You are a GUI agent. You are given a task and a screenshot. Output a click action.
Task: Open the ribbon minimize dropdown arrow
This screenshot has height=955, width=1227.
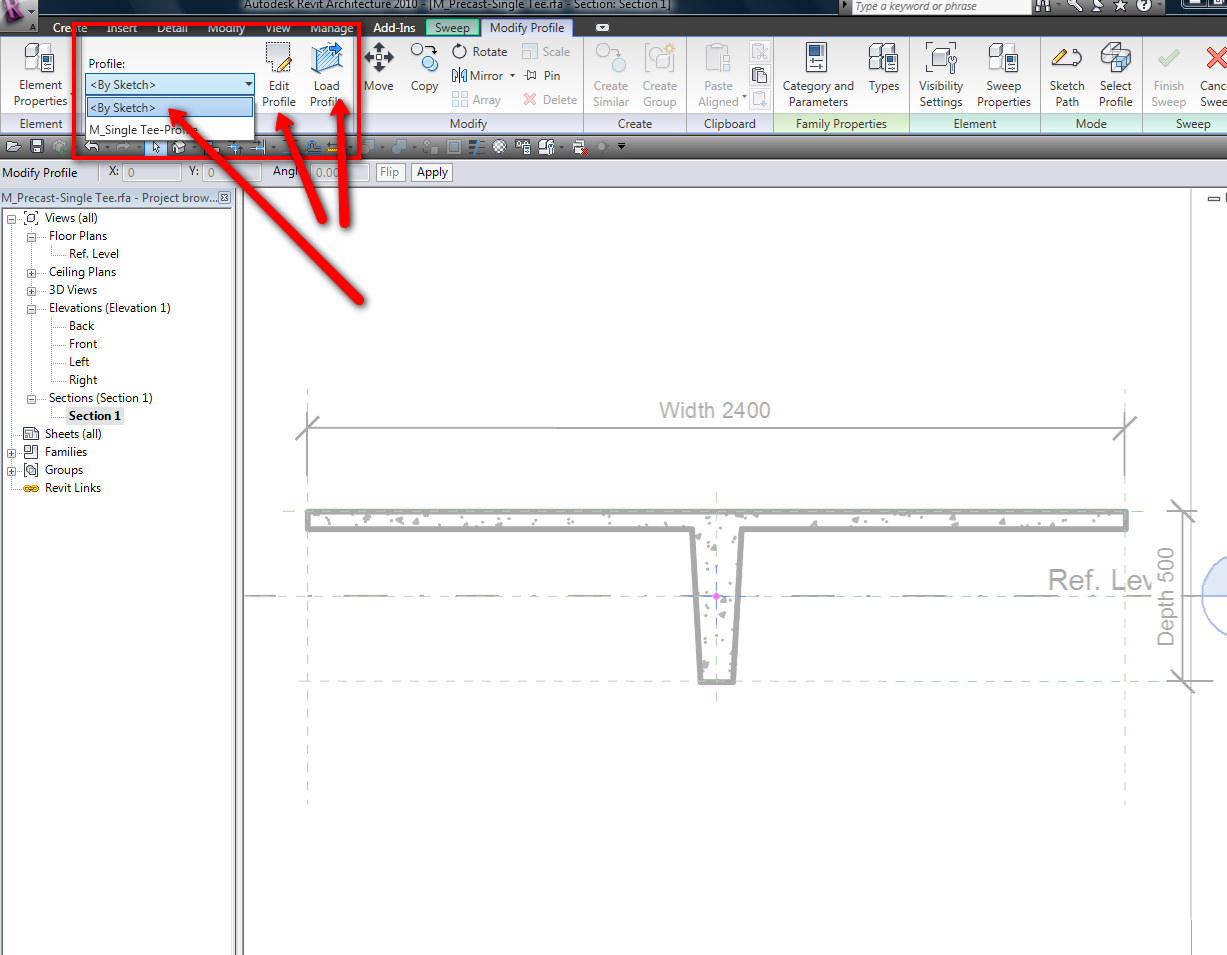602,28
